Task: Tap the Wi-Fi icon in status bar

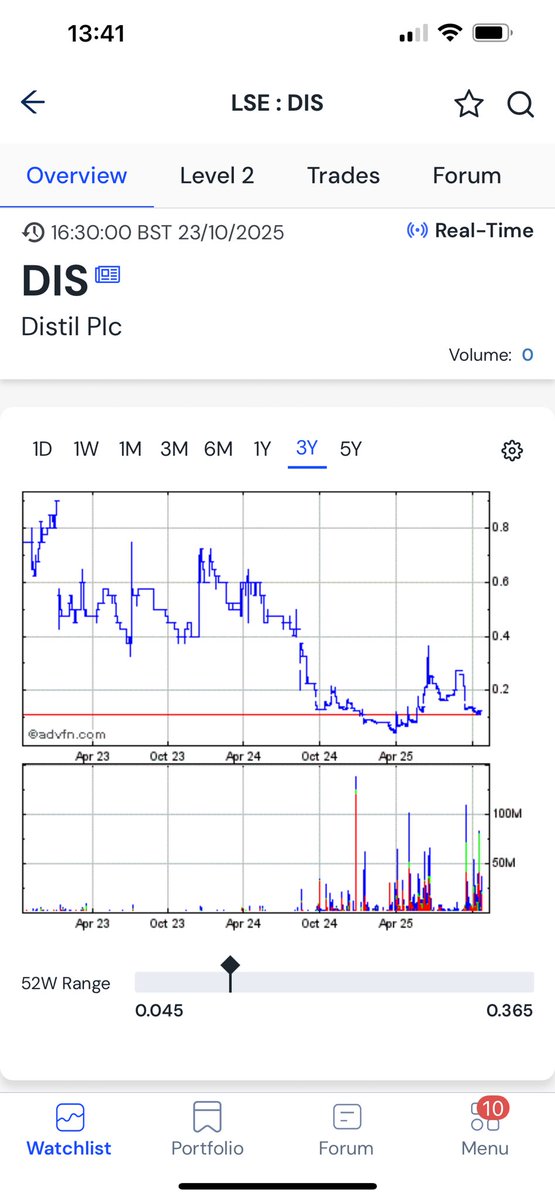Action: pos(450,33)
